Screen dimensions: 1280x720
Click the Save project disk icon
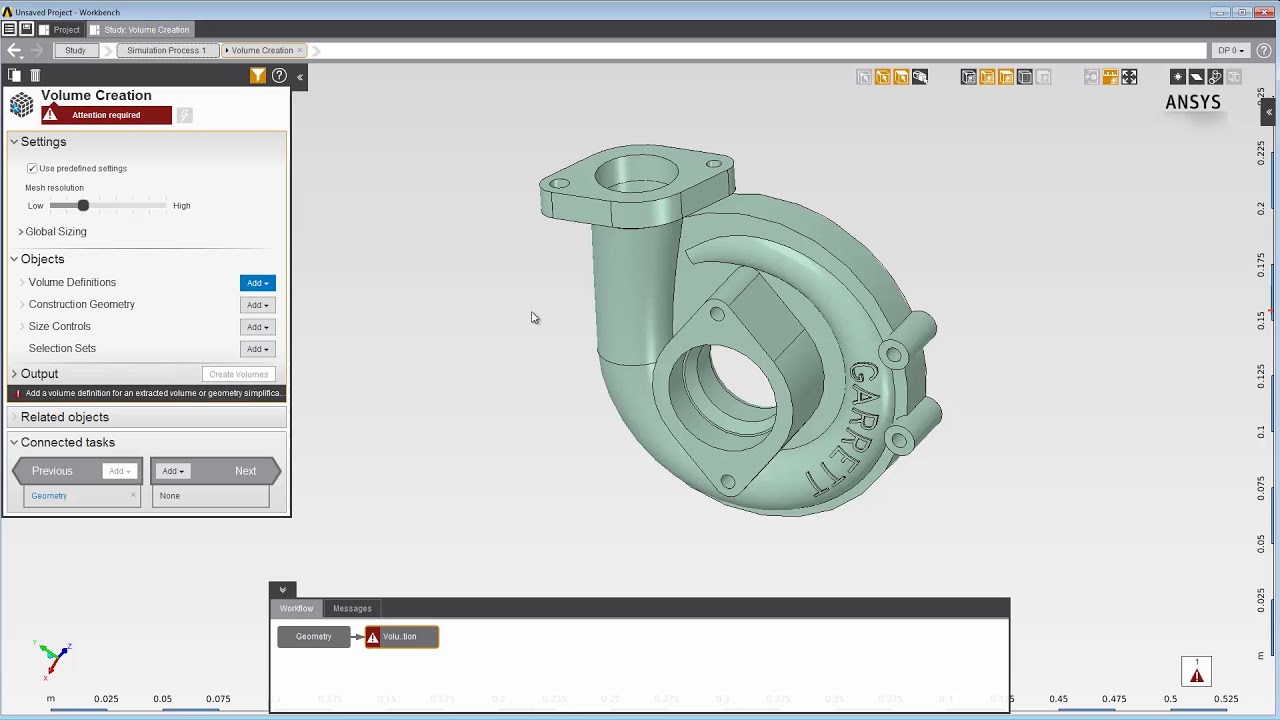tap(27, 29)
